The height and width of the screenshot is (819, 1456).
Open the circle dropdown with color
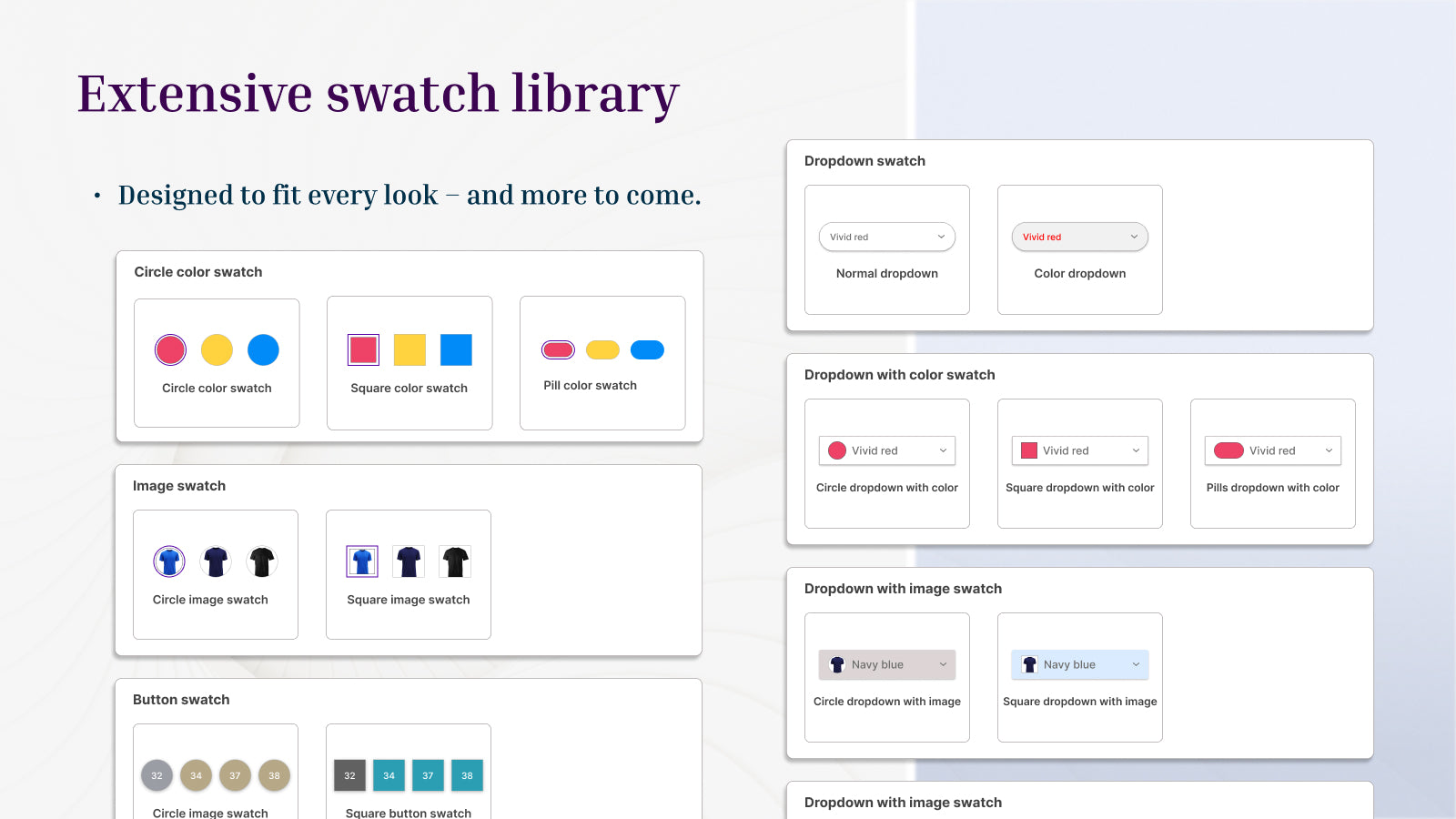point(887,450)
